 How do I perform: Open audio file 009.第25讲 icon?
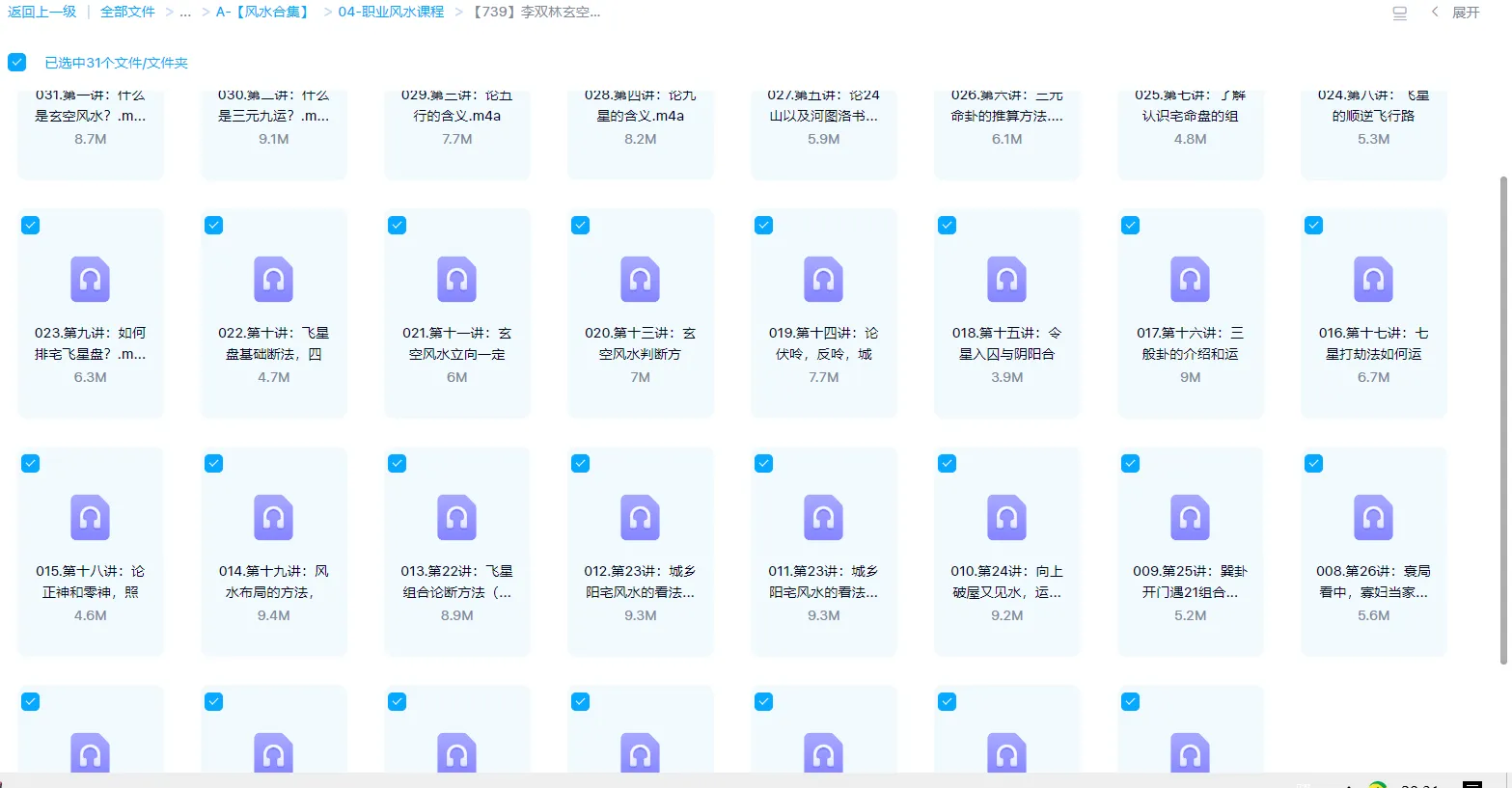click(1190, 518)
